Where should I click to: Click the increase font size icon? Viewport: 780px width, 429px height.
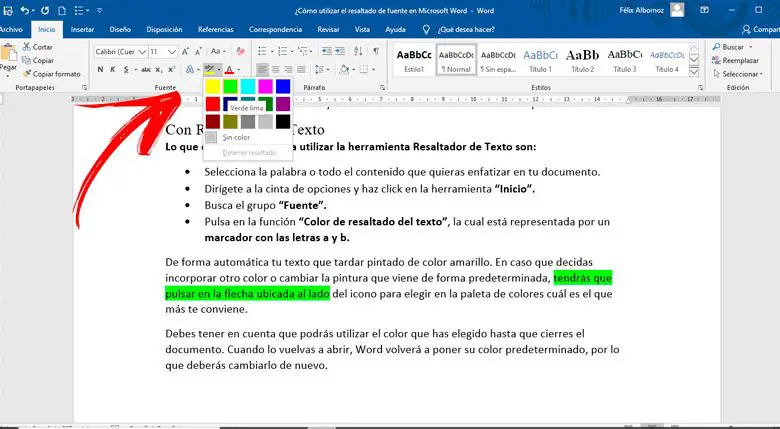pyautogui.click(x=185, y=51)
